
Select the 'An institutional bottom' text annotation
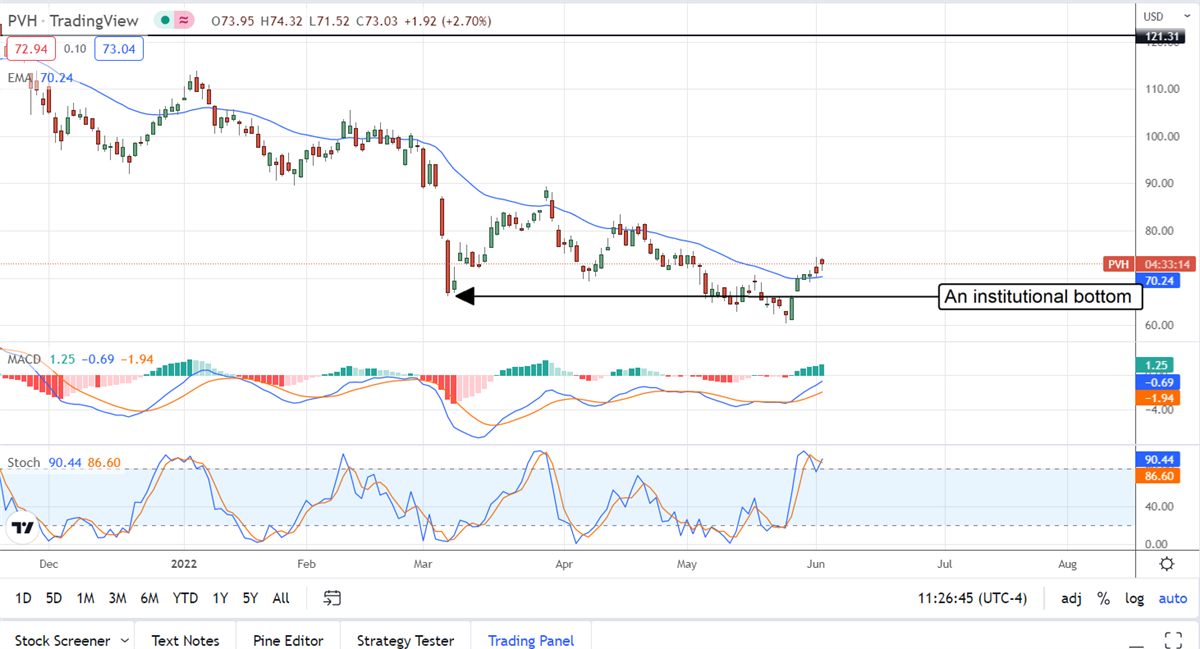click(1039, 297)
